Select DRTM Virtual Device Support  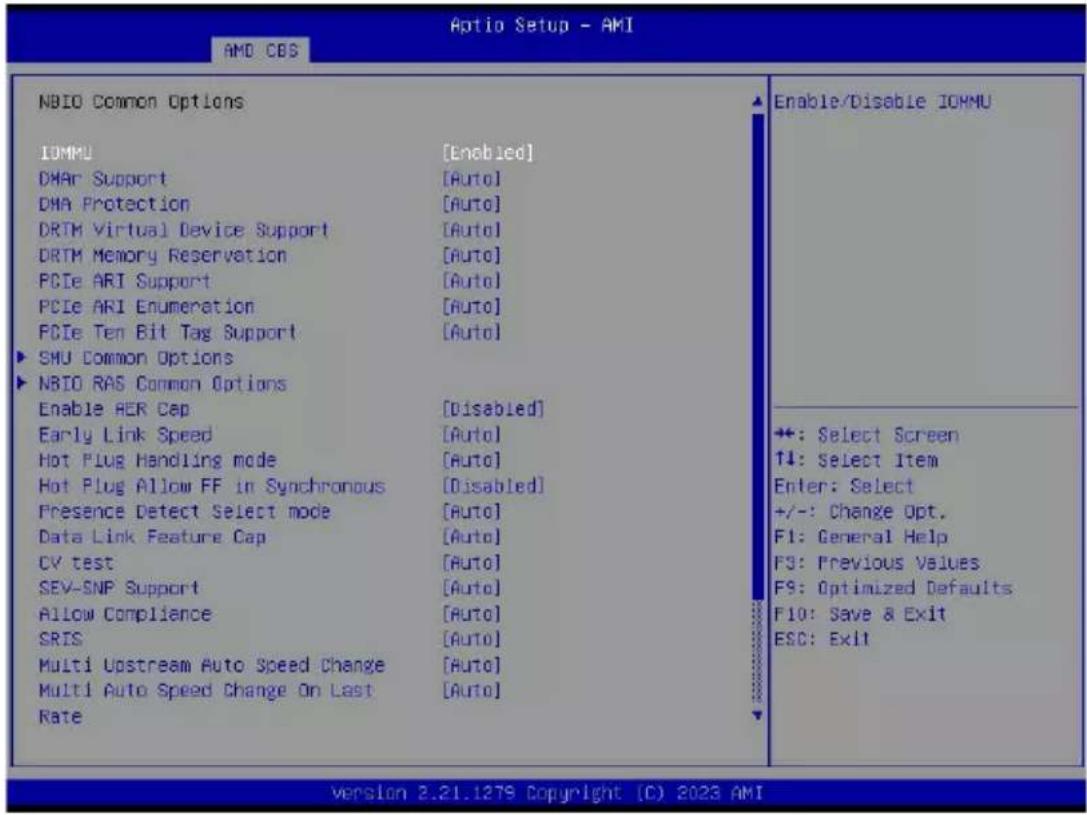[184, 230]
